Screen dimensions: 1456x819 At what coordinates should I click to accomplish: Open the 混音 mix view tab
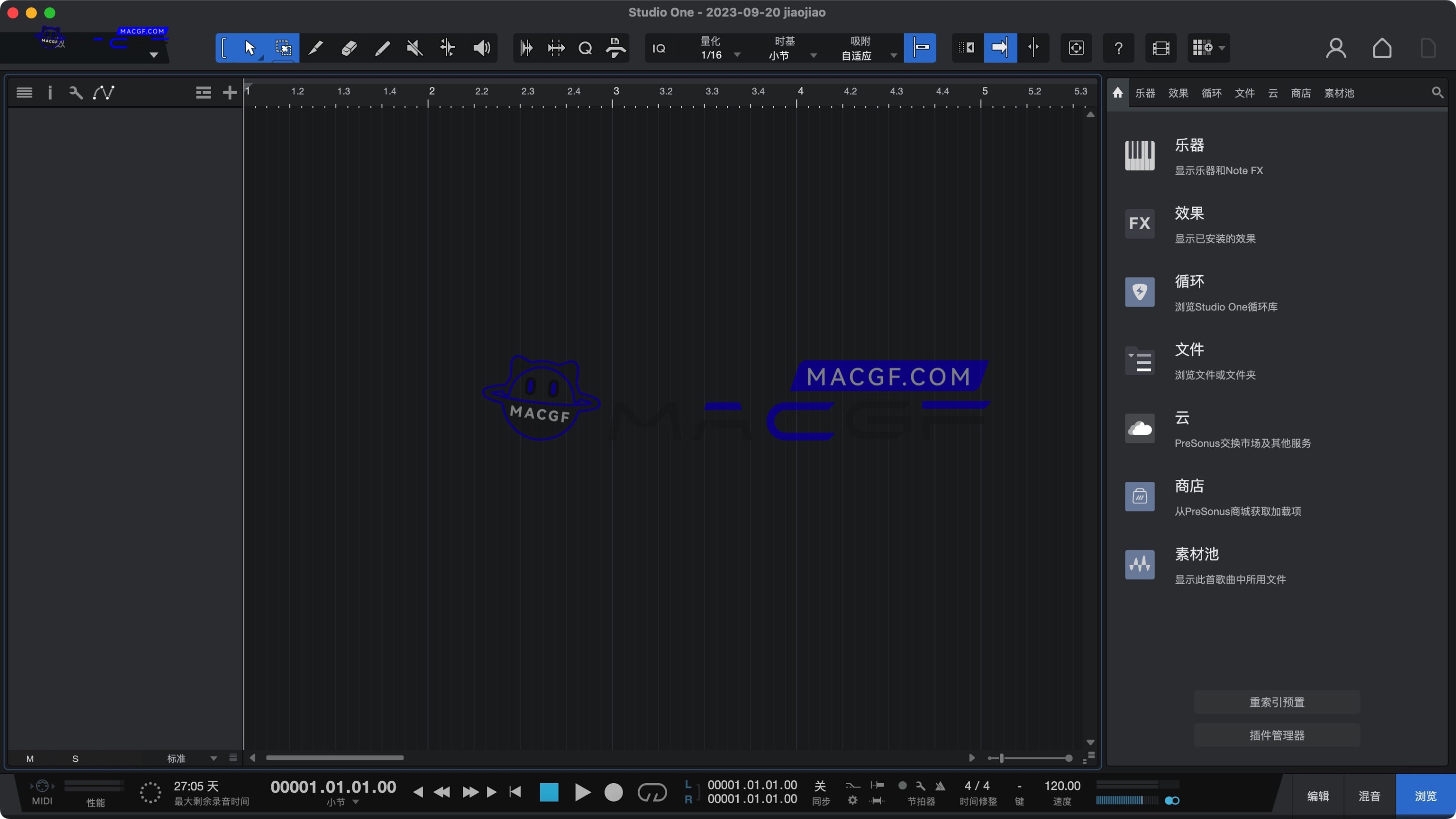click(x=1369, y=796)
